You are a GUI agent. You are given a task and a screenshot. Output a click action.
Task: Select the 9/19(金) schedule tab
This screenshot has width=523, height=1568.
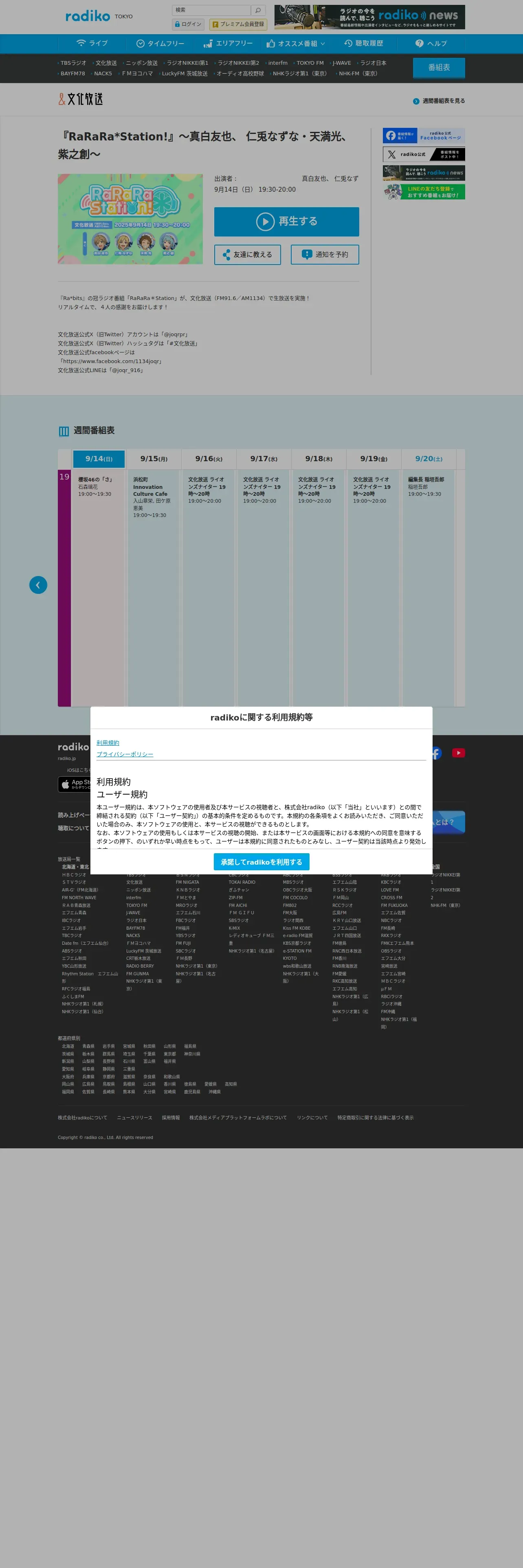pyautogui.click(x=374, y=459)
